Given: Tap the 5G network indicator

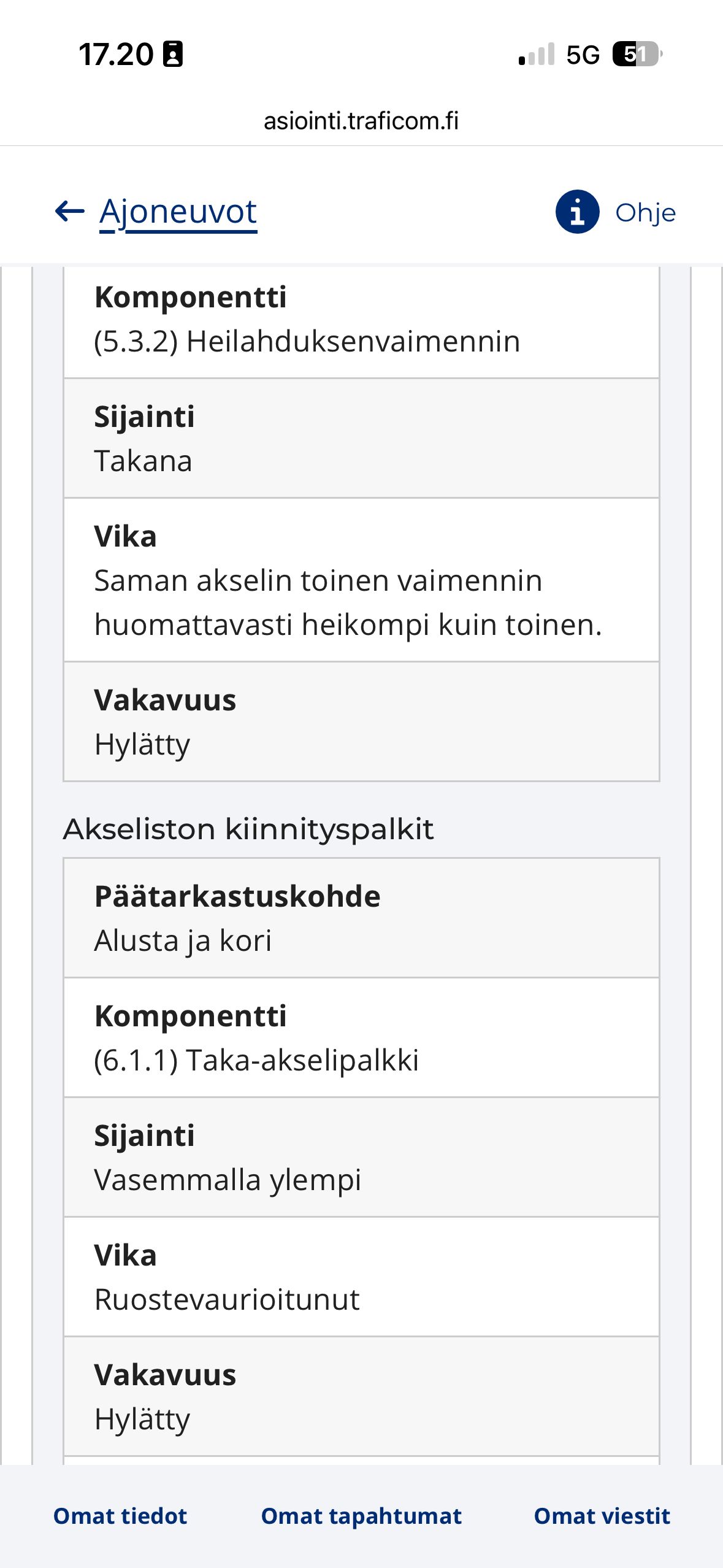Looking at the screenshot, I should click(x=583, y=55).
